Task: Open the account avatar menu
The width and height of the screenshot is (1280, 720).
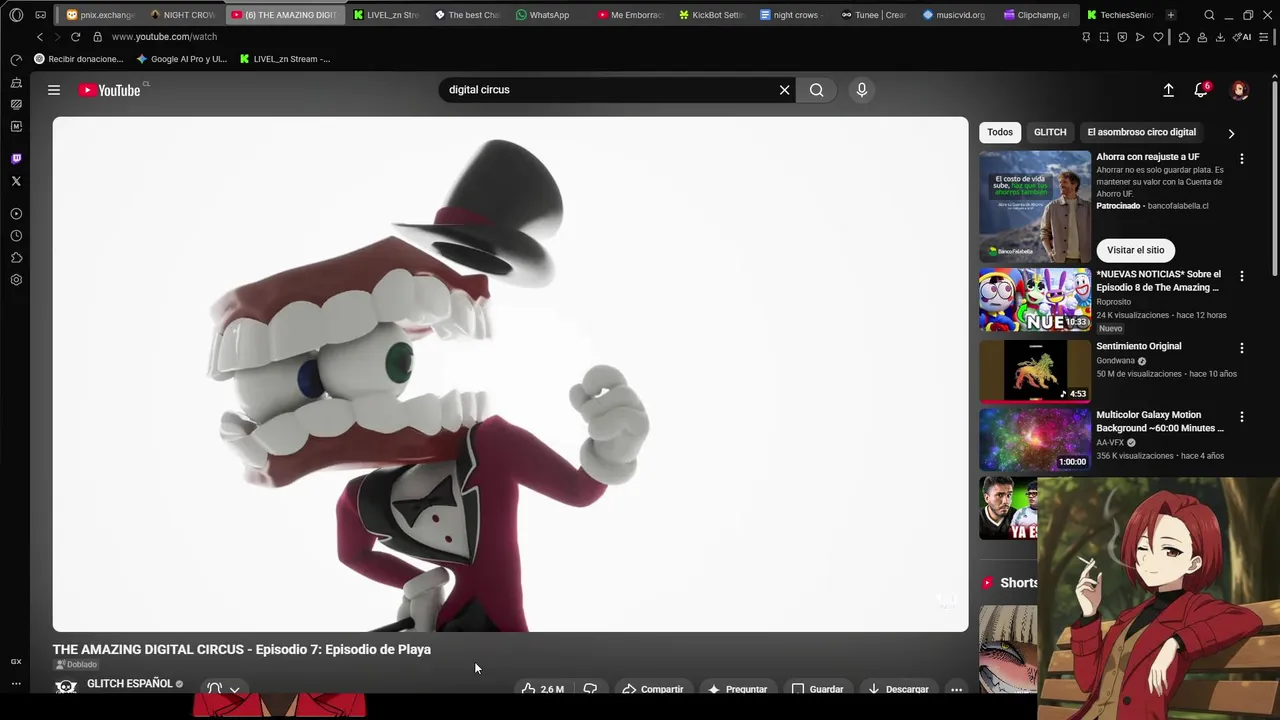Action: tap(1239, 90)
